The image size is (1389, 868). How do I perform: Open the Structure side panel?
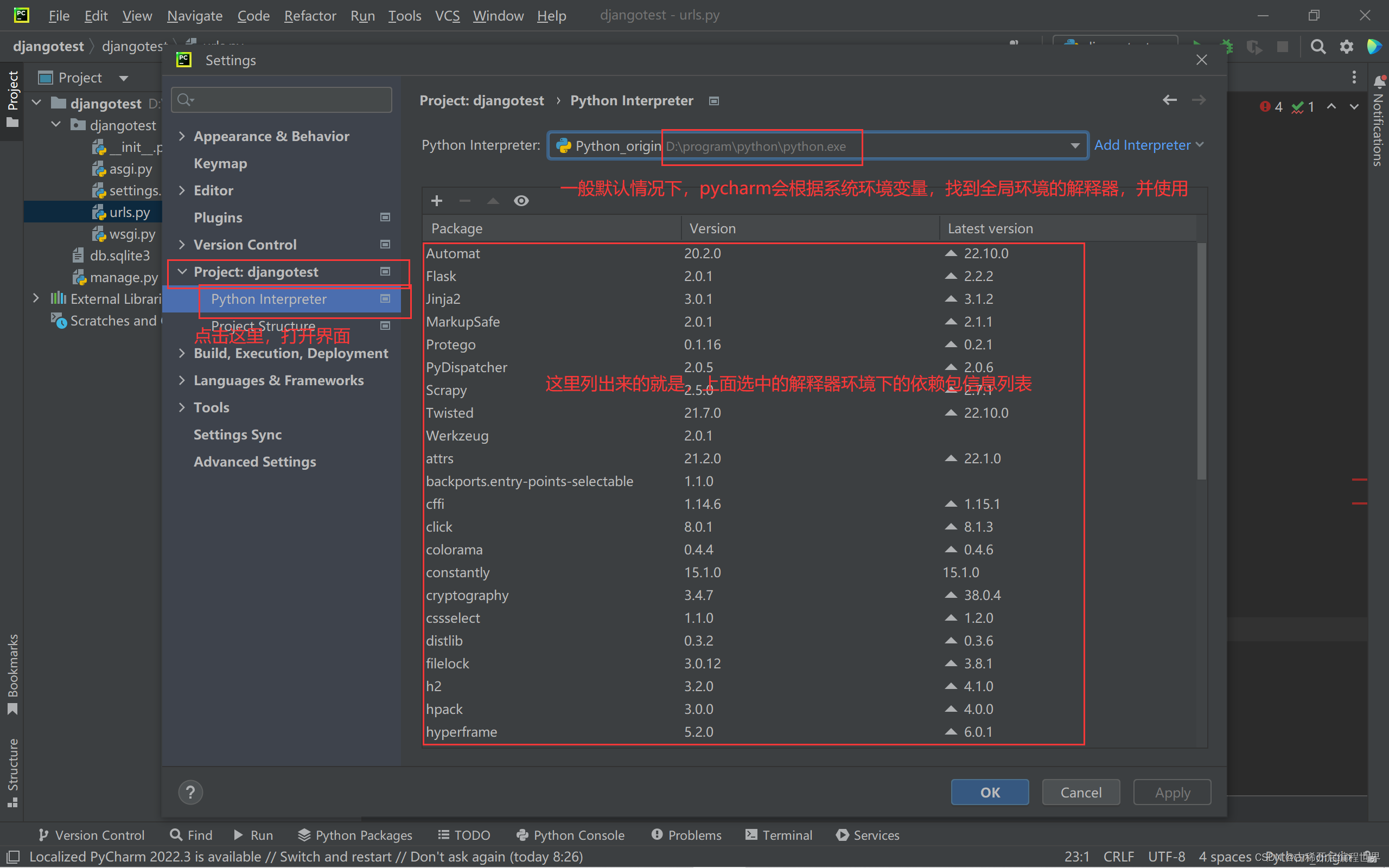coord(12,772)
